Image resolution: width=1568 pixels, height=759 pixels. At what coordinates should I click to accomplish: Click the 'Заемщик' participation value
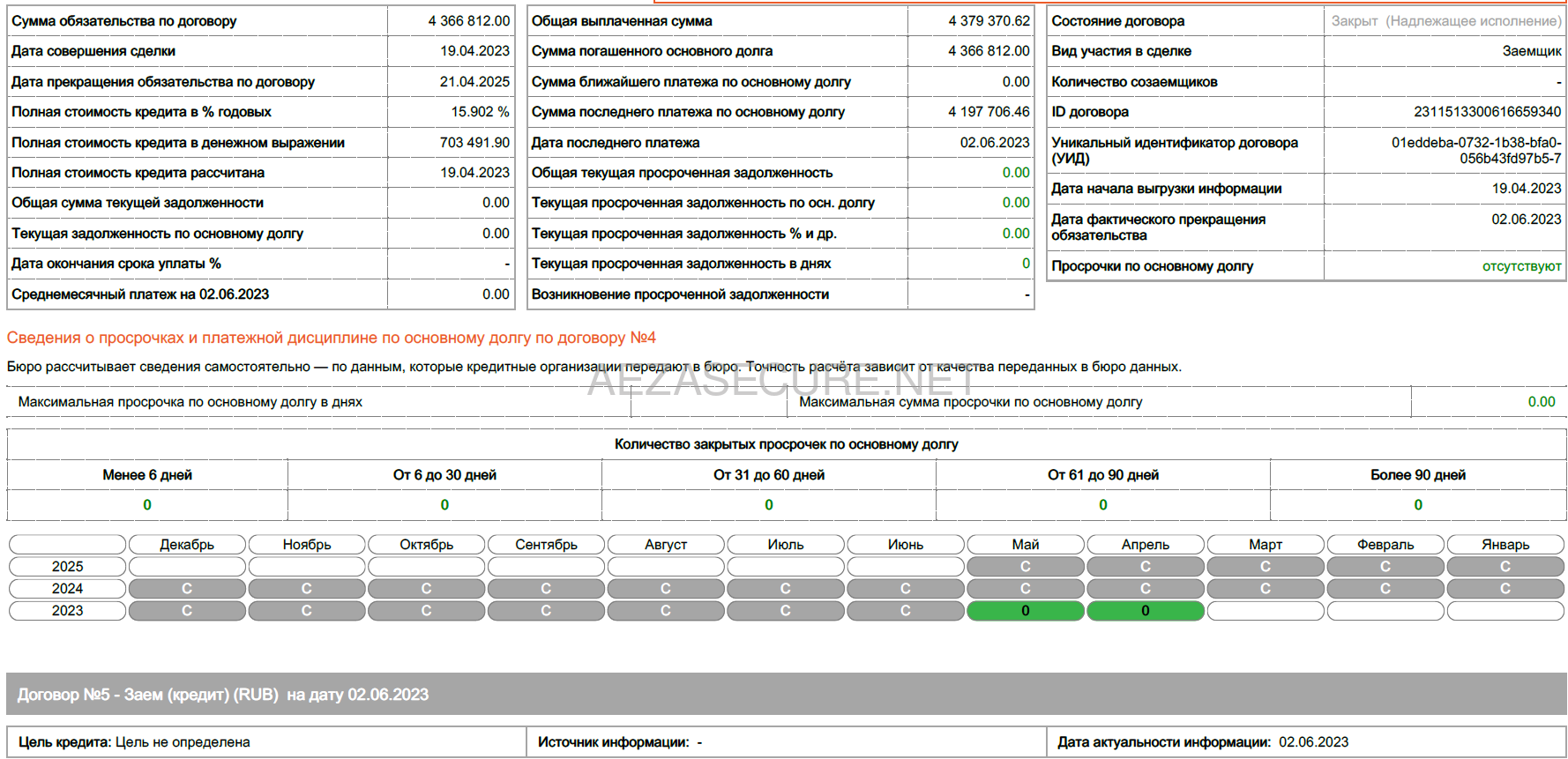pos(1532,51)
